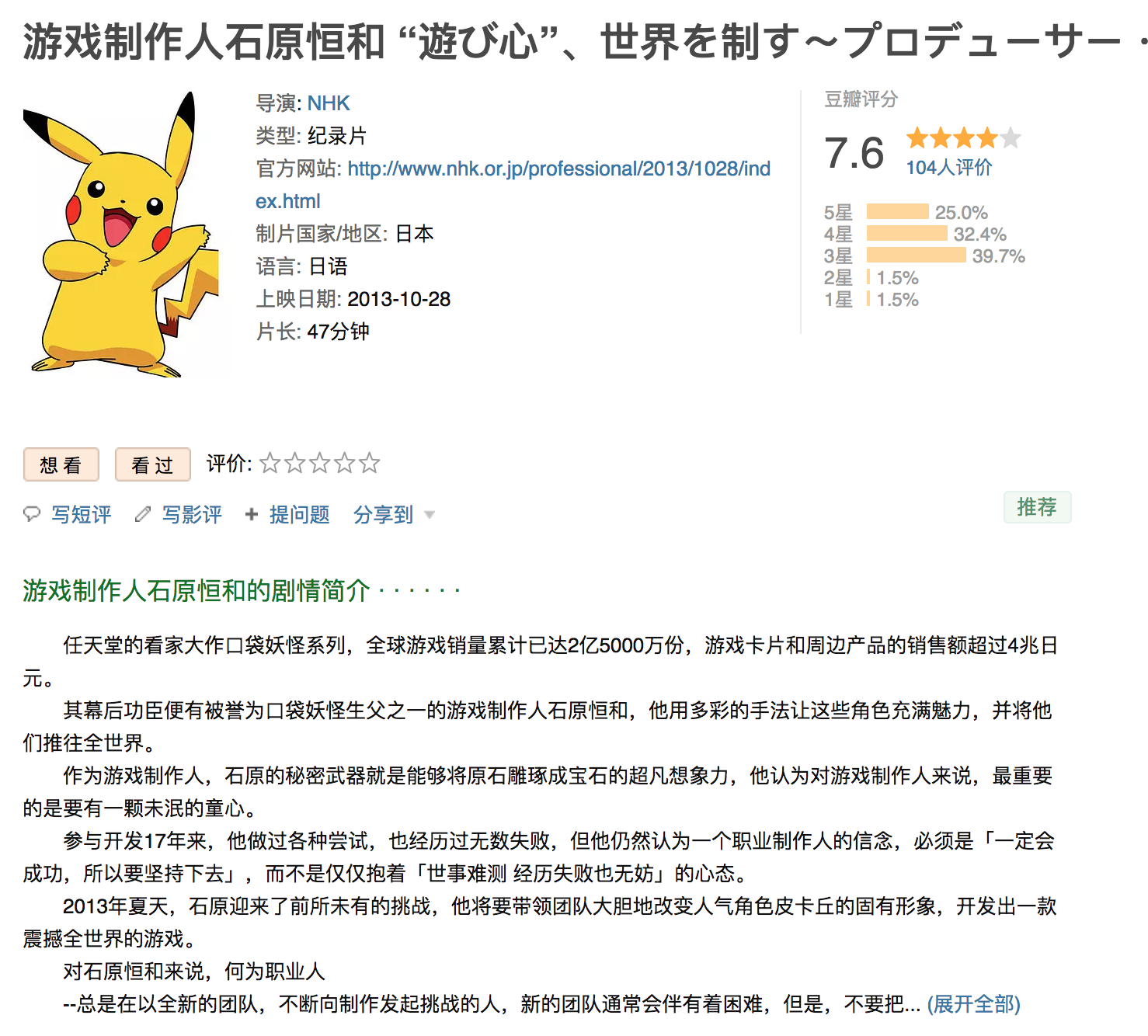
Task: Click the 豆瓣评分 label
Action: pyautogui.click(x=861, y=99)
